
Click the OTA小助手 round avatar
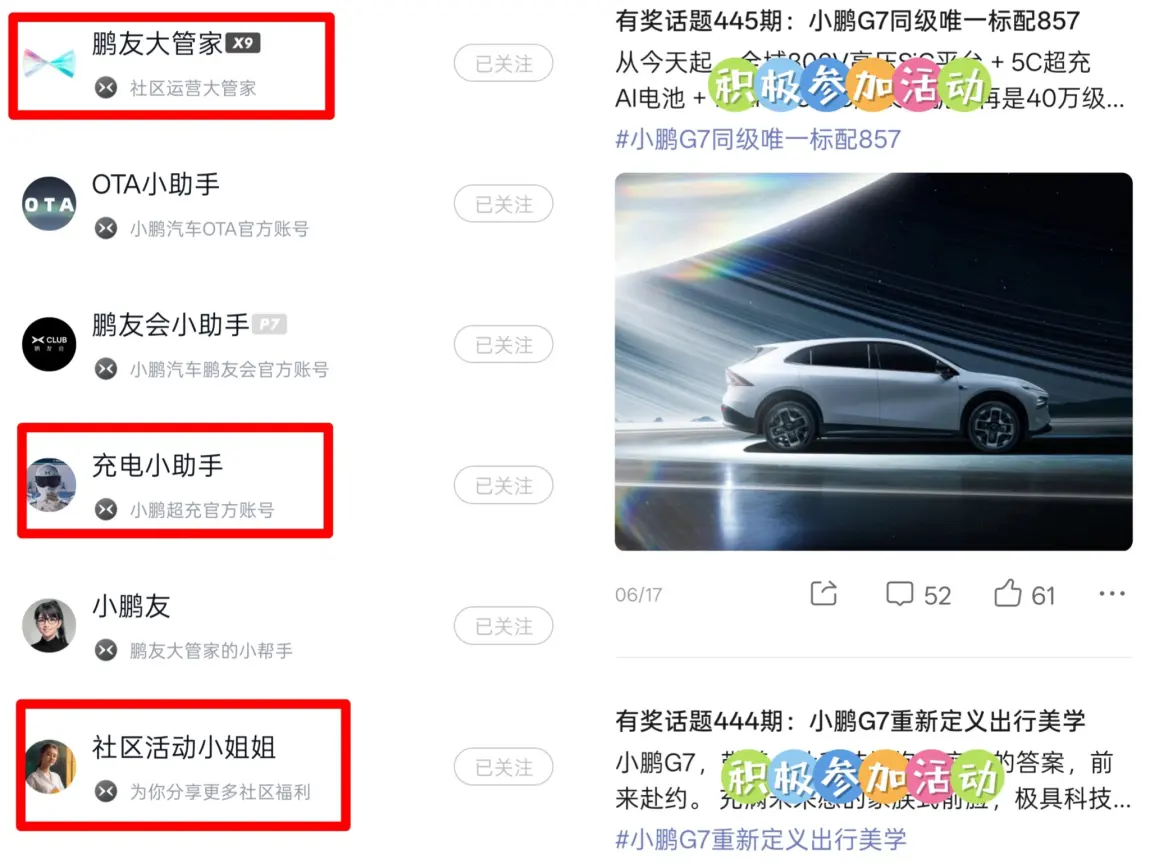[49, 204]
